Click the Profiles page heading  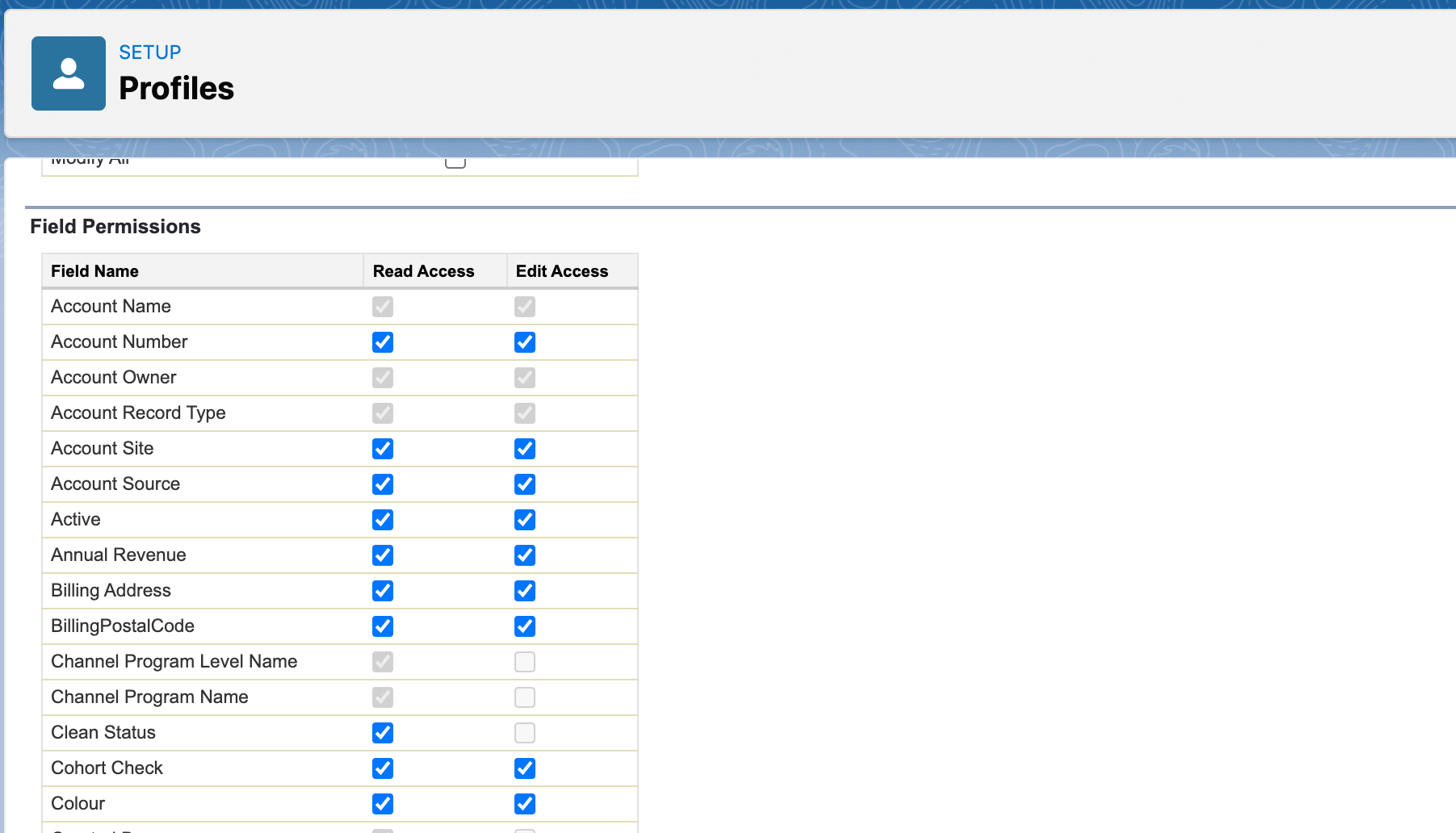pyautogui.click(x=176, y=89)
